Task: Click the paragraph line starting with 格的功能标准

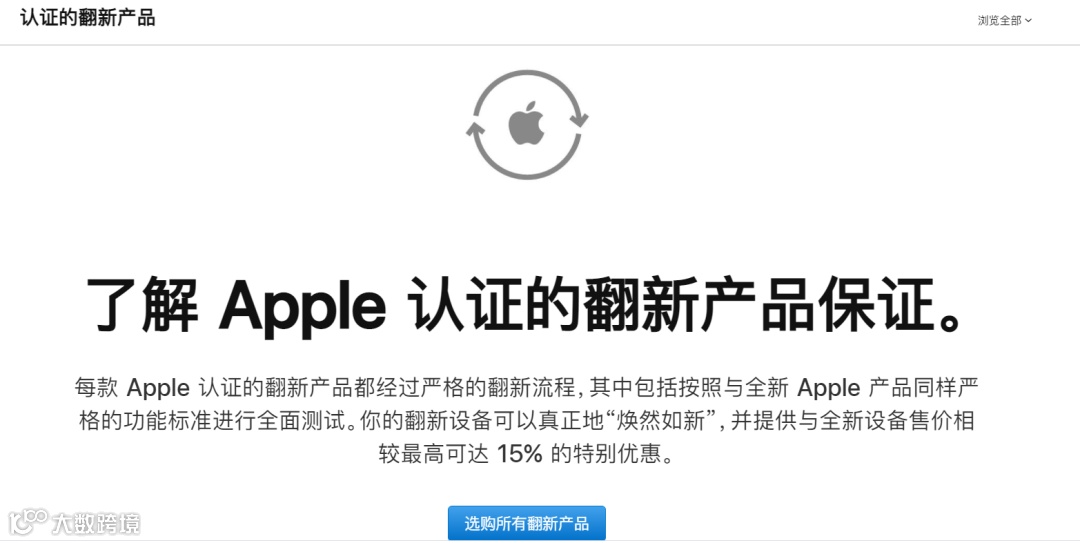Action: [527, 420]
